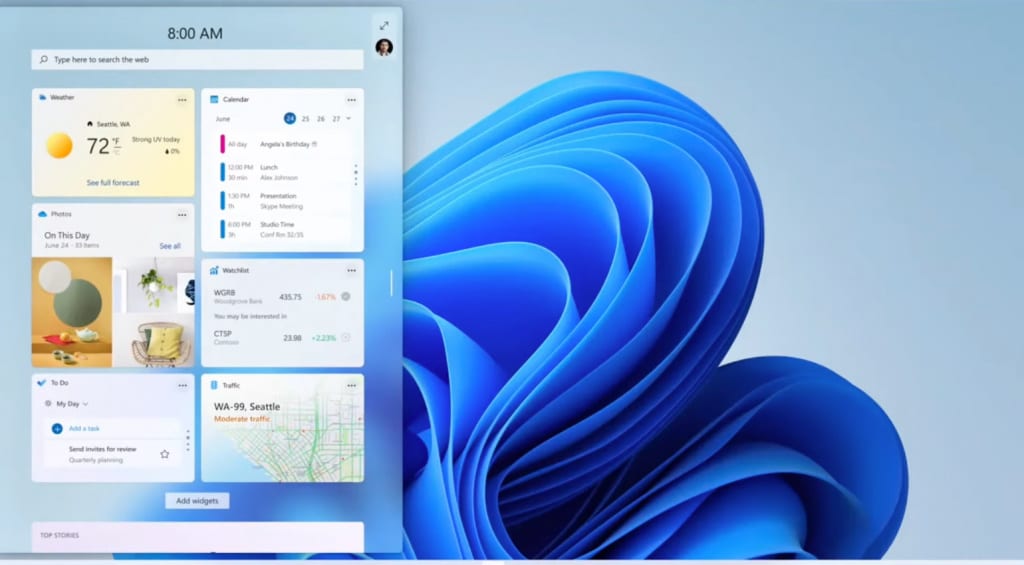Select date 26 in Calendar

321,119
